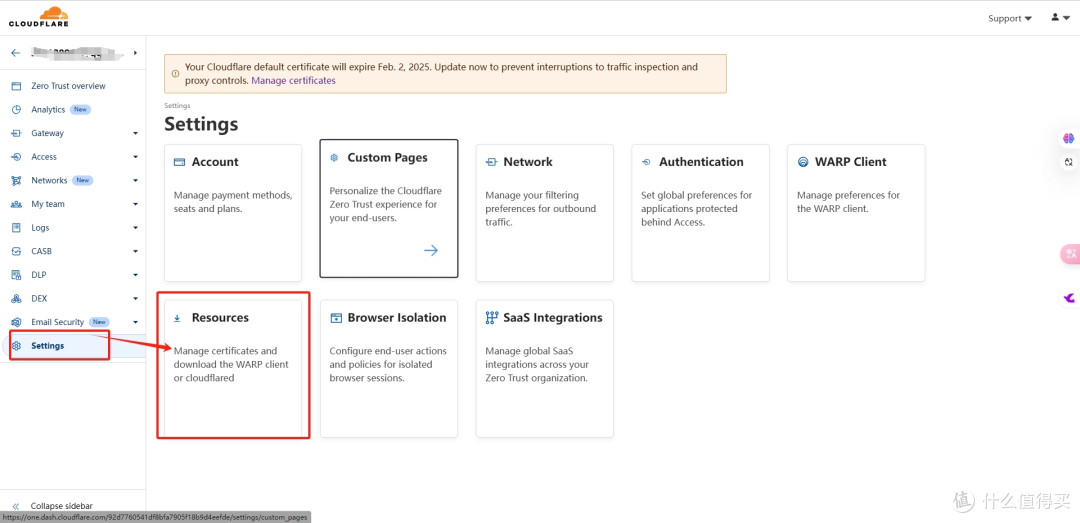Click the purple bird extension icon
The height and width of the screenshot is (523, 1080).
click(x=1069, y=298)
